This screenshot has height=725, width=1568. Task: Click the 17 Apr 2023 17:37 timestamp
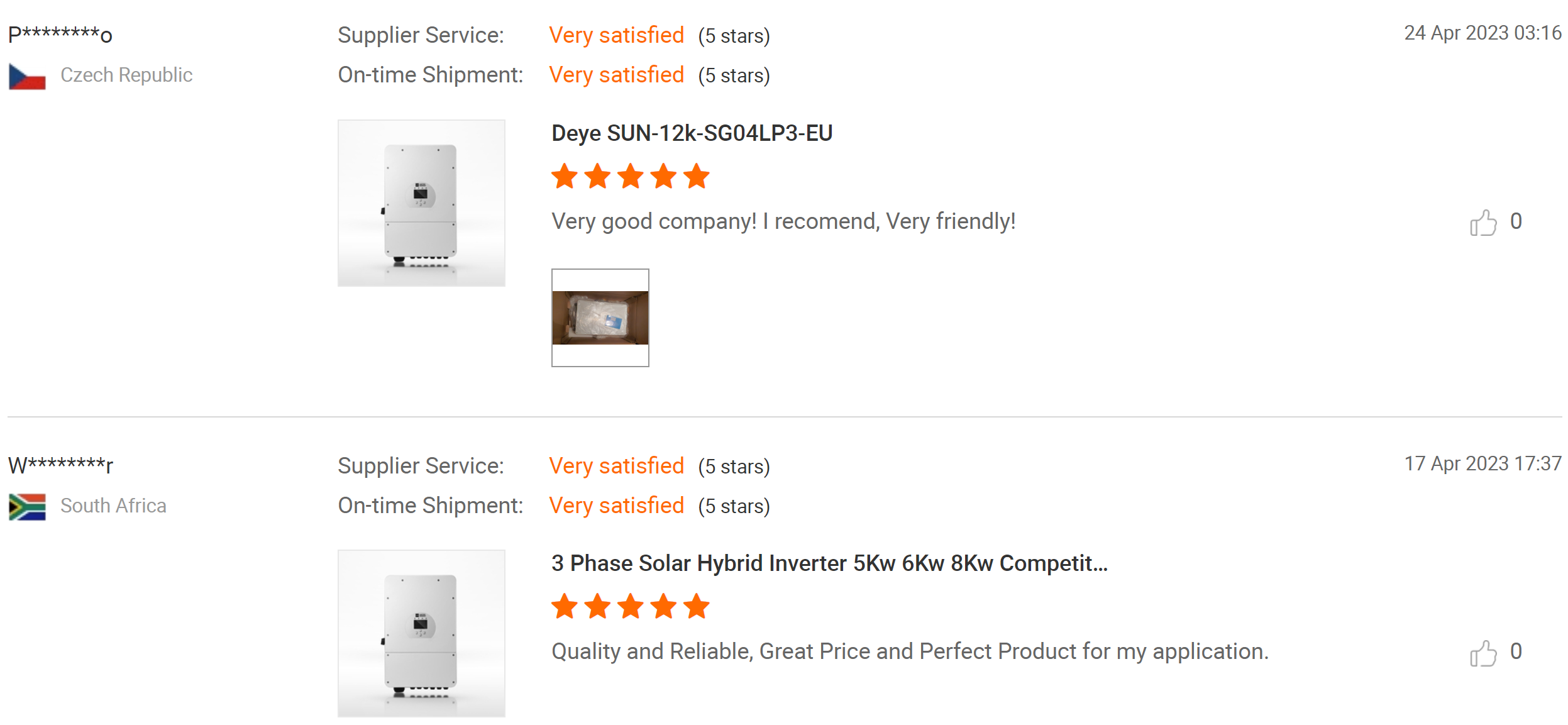pyautogui.click(x=1482, y=464)
